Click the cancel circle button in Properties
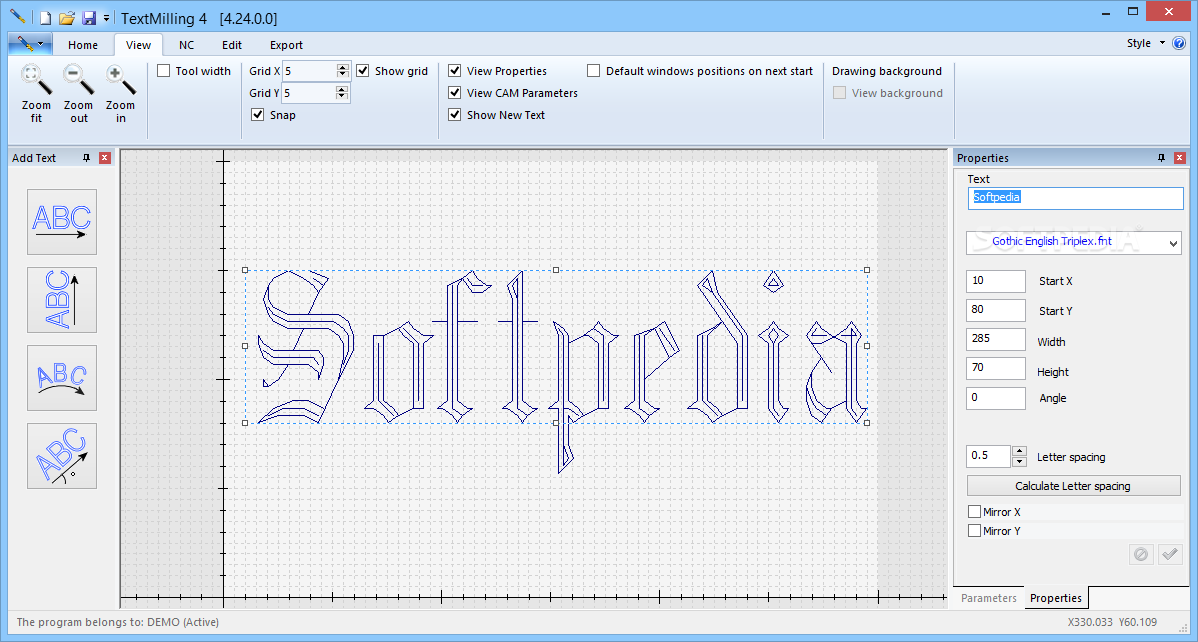This screenshot has height=642, width=1198. pyautogui.click(x=1141, y=554)
